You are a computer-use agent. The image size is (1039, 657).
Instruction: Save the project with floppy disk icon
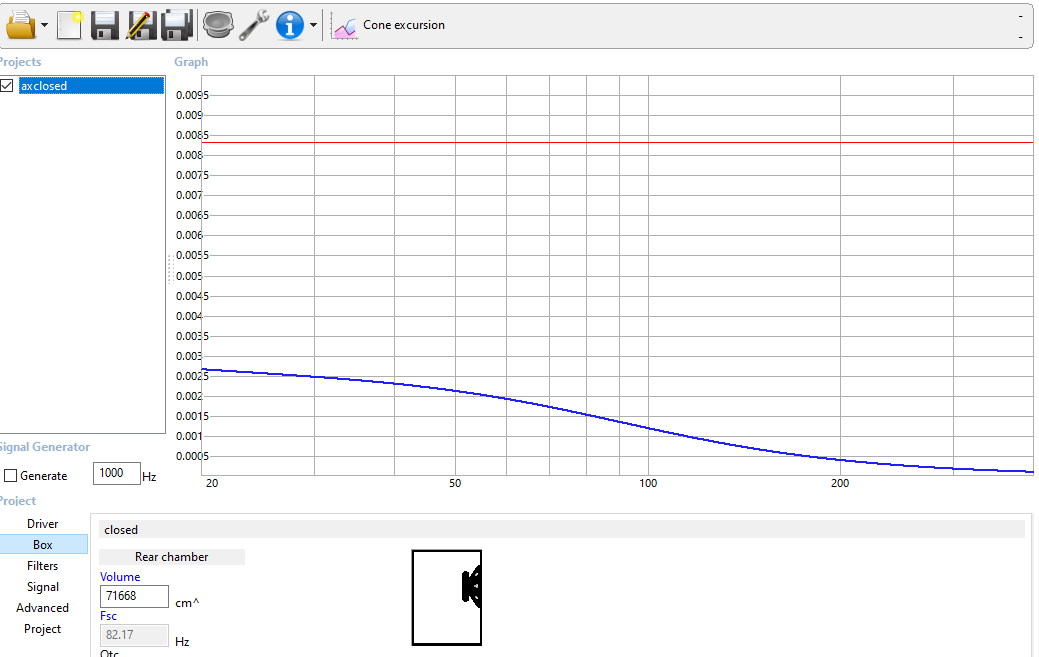[105, 25]
